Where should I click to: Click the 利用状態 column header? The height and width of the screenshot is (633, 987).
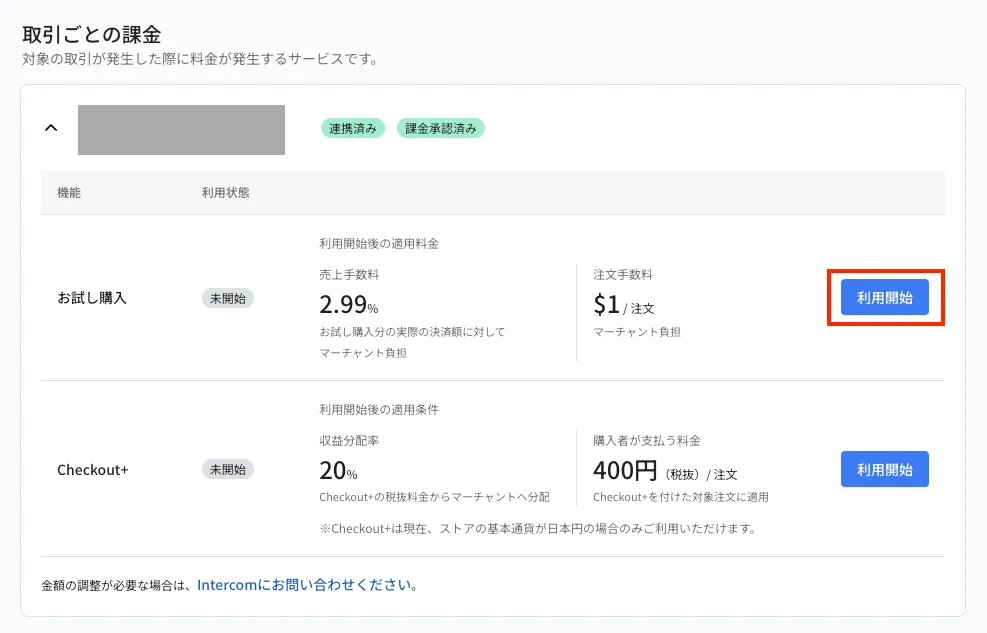point(225,193)
